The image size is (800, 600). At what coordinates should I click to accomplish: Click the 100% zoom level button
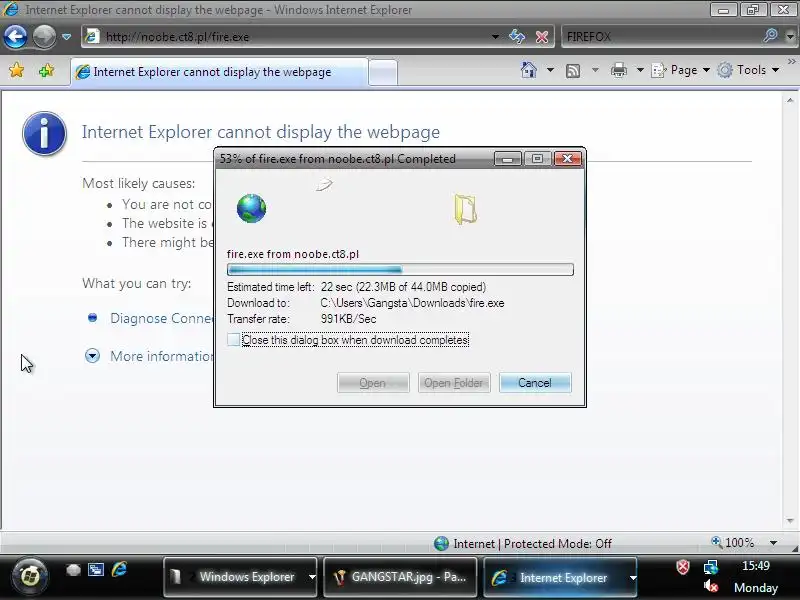(733, 542)
